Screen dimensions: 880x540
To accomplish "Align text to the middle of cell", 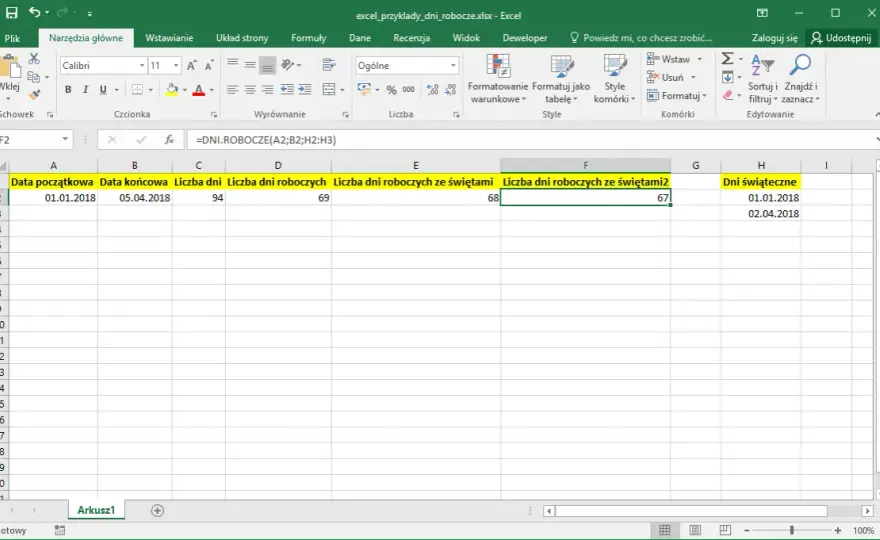I will (x=250, y=65).
